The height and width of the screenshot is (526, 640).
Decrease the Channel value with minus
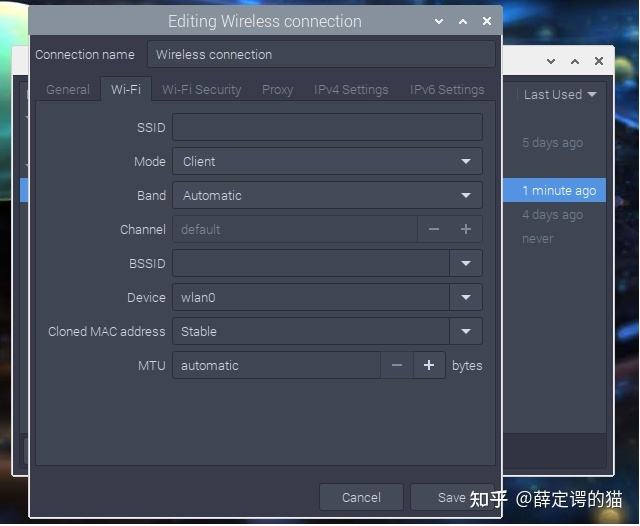(x=433, y=229)
